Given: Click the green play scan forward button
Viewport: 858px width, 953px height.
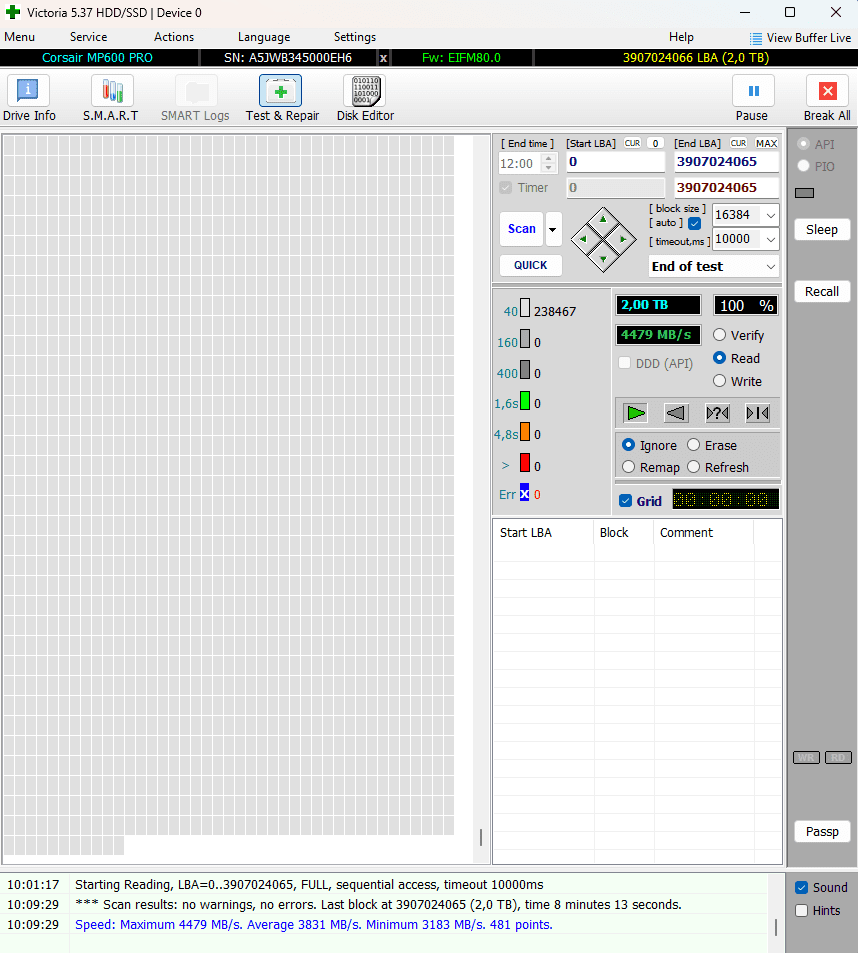Looking at the screenshot, I should [x=636, y=413].
